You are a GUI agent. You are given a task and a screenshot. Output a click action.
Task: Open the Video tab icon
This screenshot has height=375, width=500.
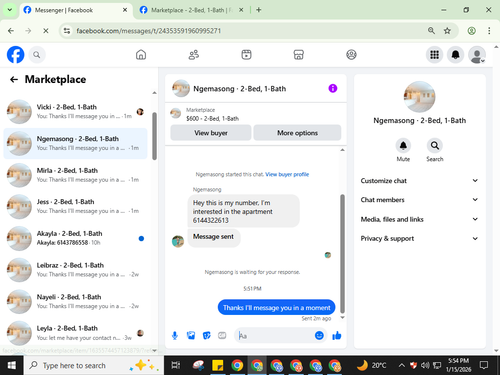pyautogui.click(x=246, y=55)
